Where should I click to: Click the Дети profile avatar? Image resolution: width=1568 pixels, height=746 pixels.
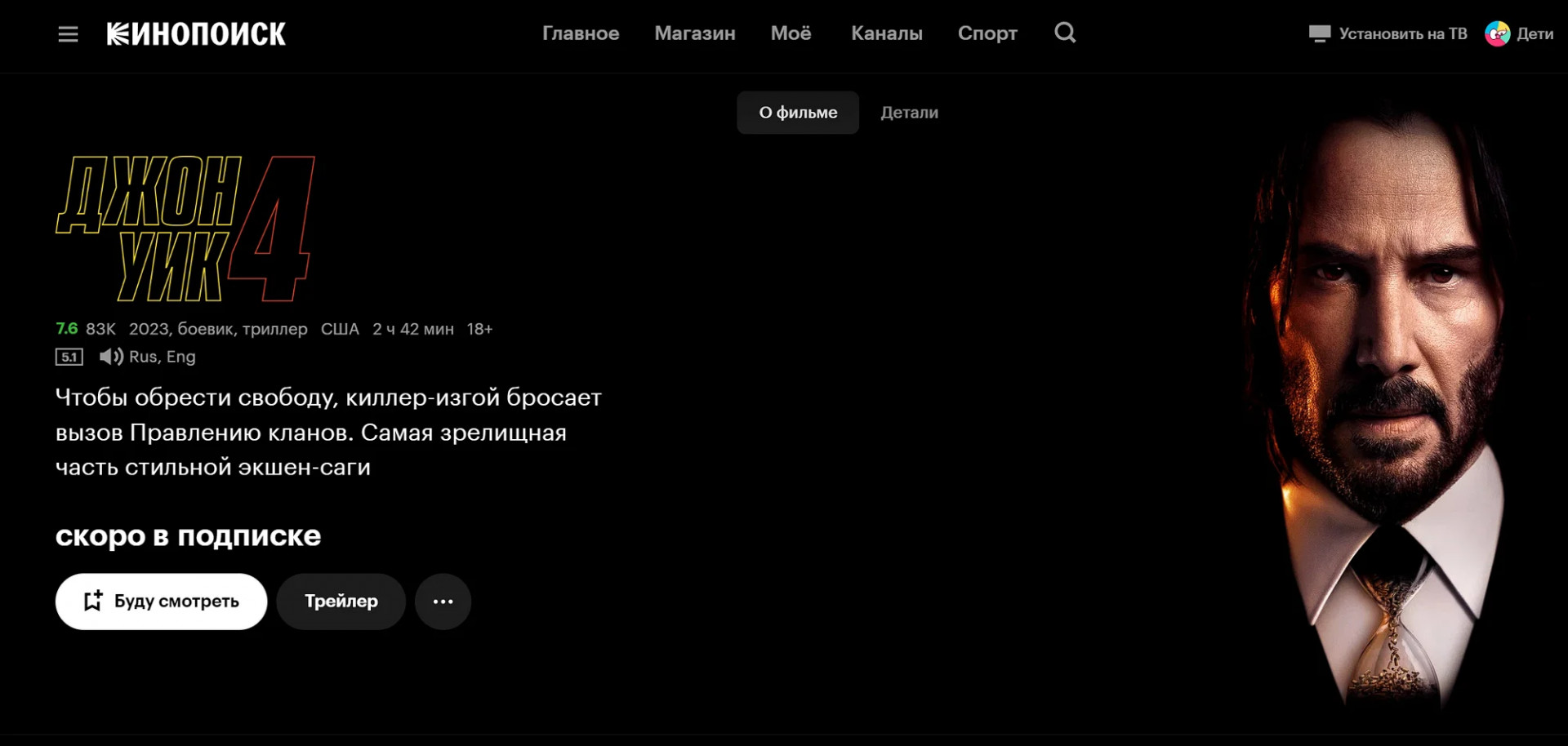(x=1497, y=33)
